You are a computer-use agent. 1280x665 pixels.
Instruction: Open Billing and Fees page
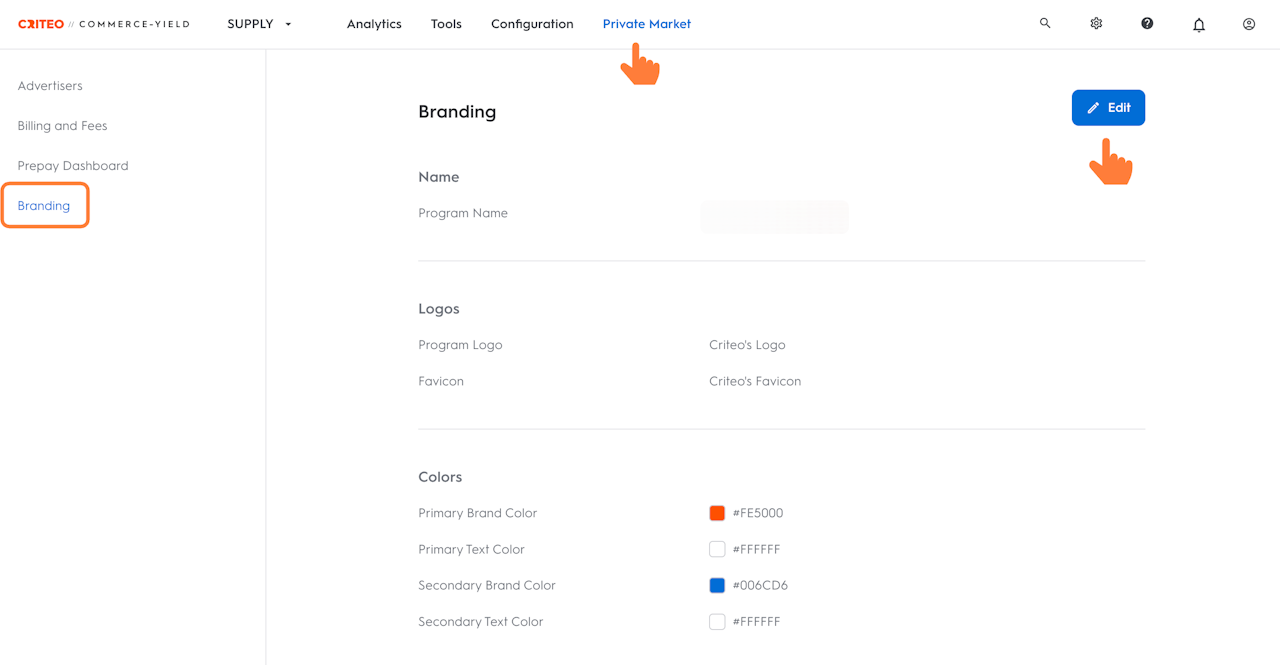click(62, 126)
